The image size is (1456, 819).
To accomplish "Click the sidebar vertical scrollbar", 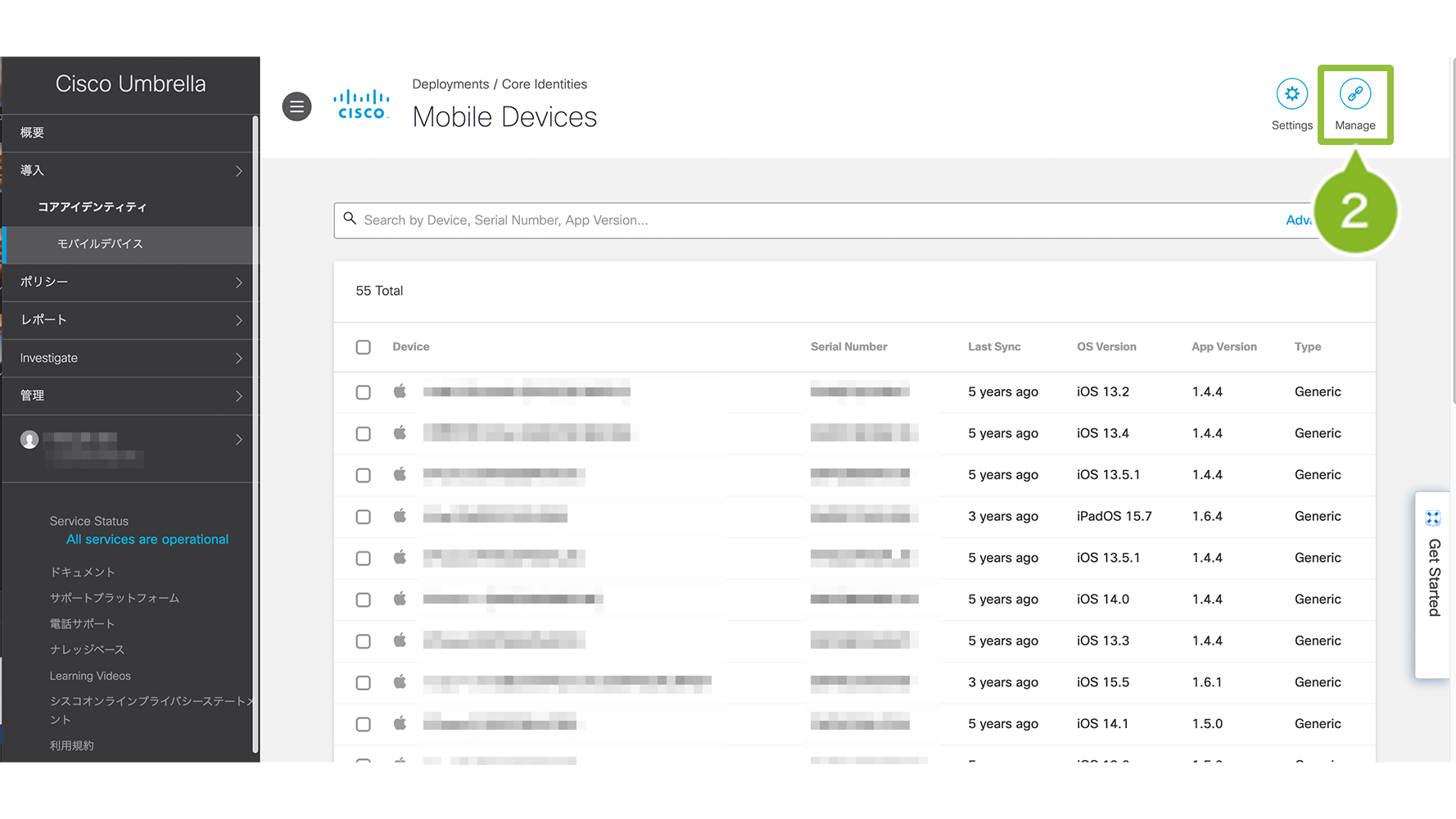I will tap(255, 434).
